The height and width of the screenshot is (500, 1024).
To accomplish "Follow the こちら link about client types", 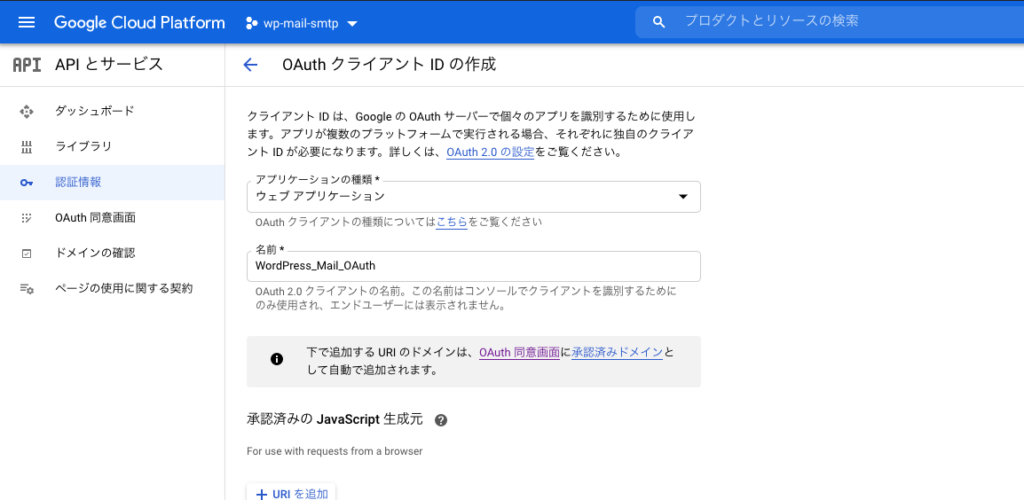I will coord(451,222).
